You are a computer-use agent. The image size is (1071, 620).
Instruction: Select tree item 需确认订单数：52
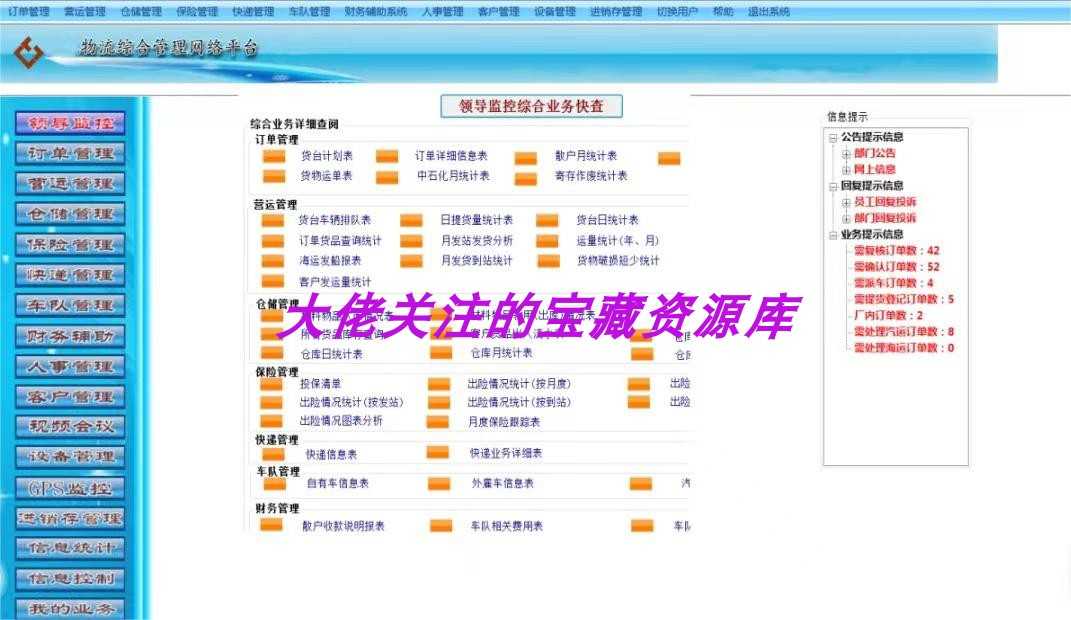pos(897,267)
